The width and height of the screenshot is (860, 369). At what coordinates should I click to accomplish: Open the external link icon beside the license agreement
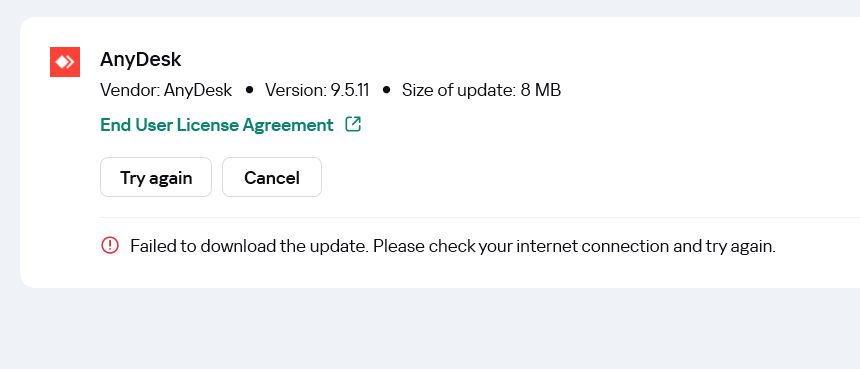353,124
